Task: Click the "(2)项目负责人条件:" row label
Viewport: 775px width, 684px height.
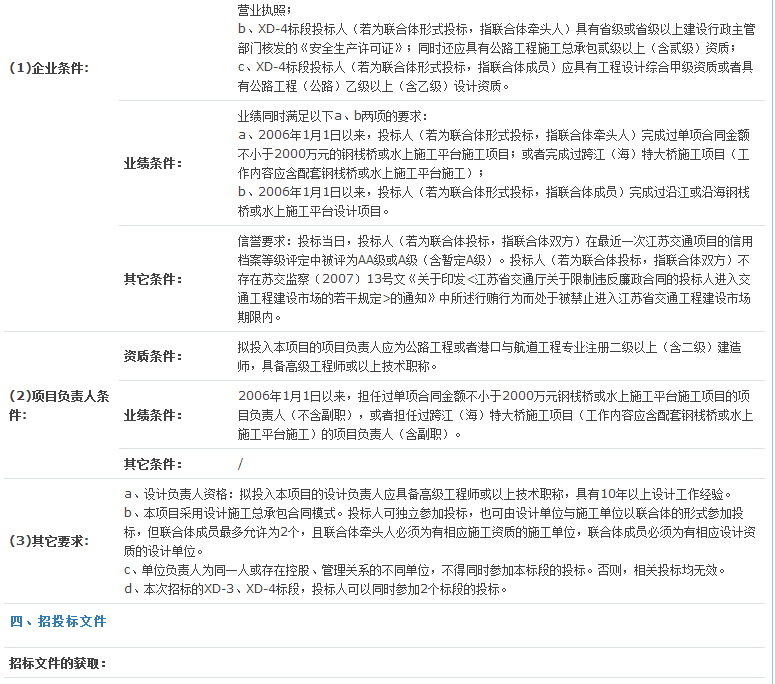Action: click(x=59, y=404)
